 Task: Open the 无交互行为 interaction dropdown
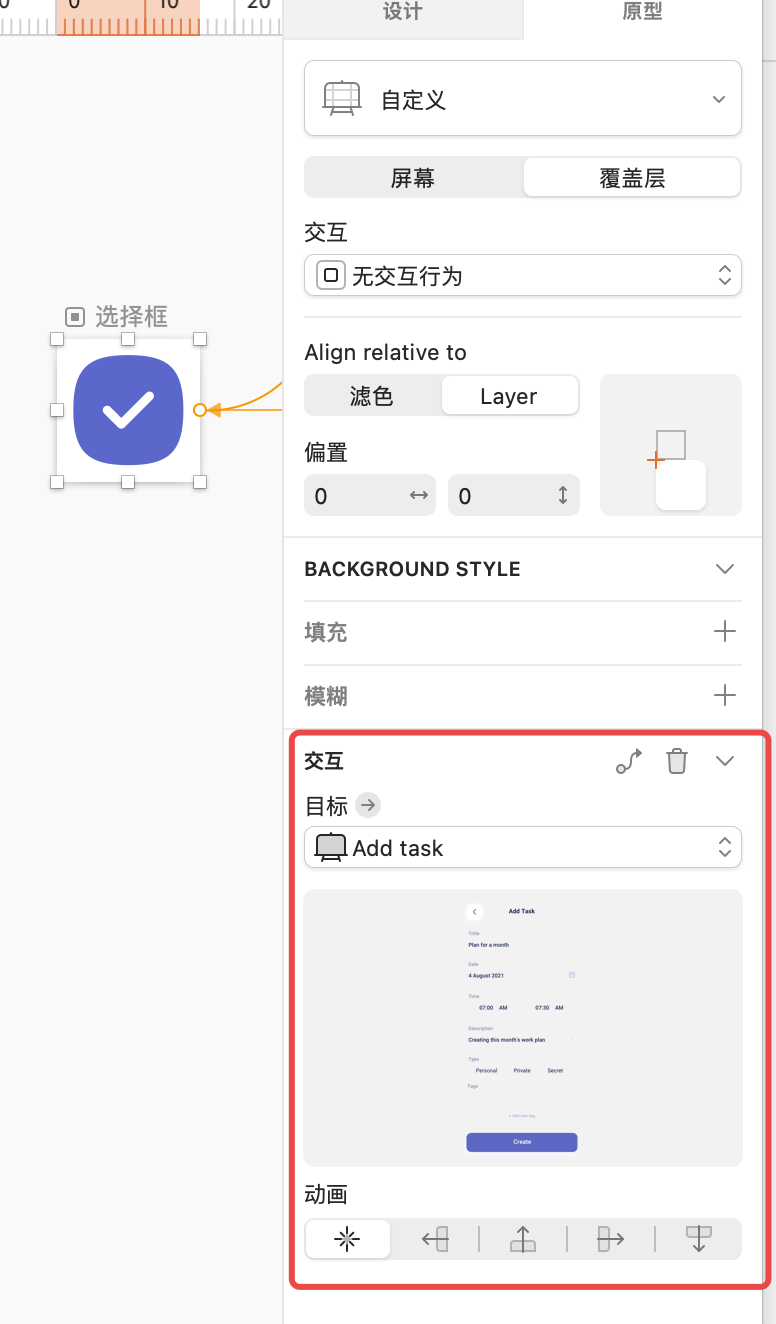click(x=522, y=276)
